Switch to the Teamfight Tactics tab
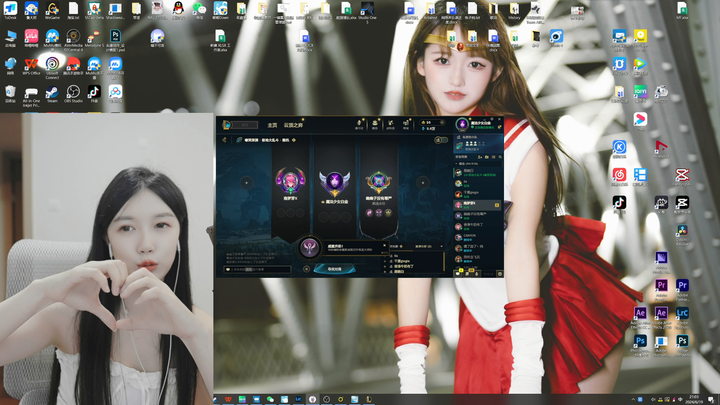 coord(293,125)
